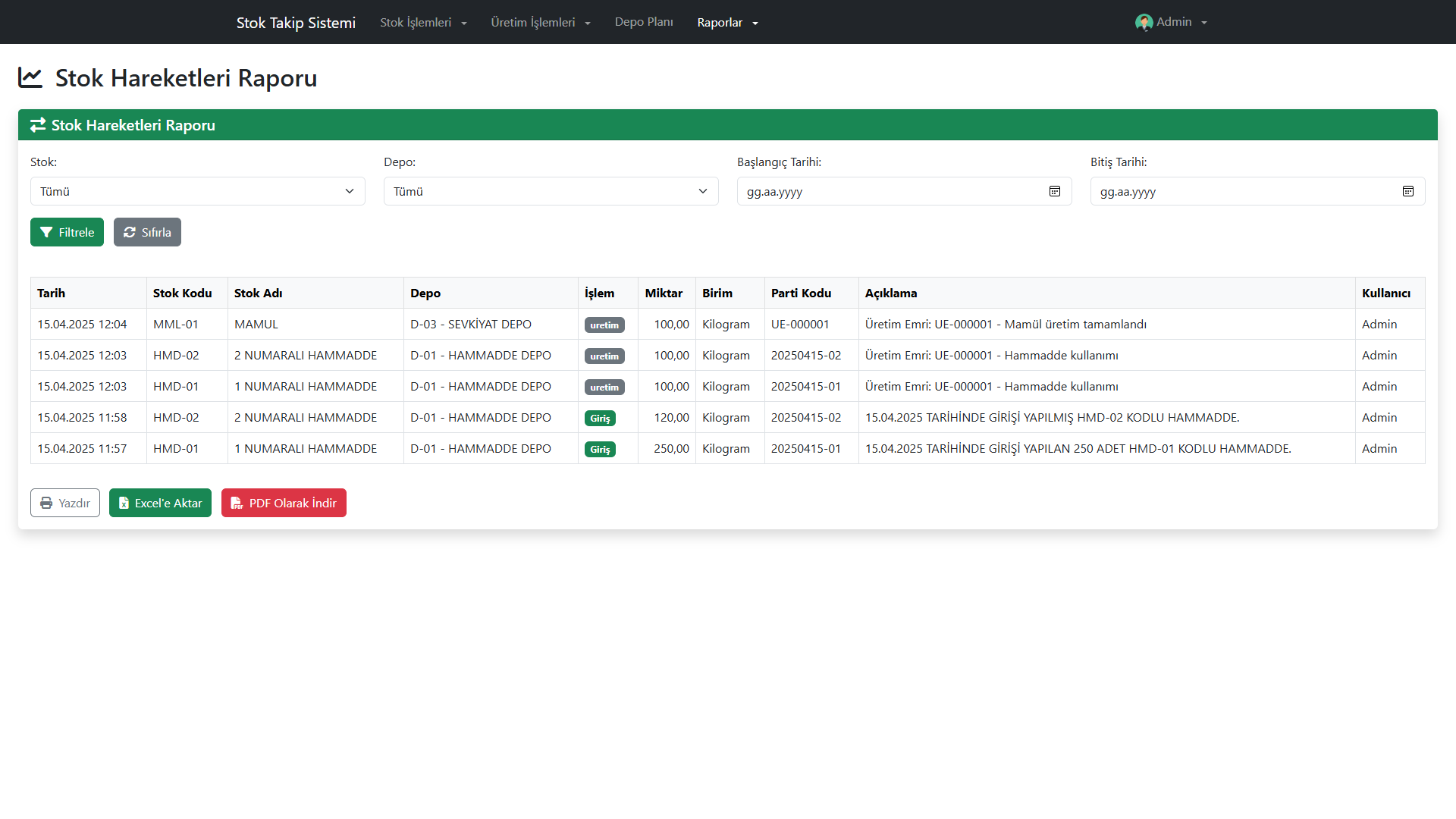
Task: Open the Stok İşlemleri menu
Action: tap(423, 23)
